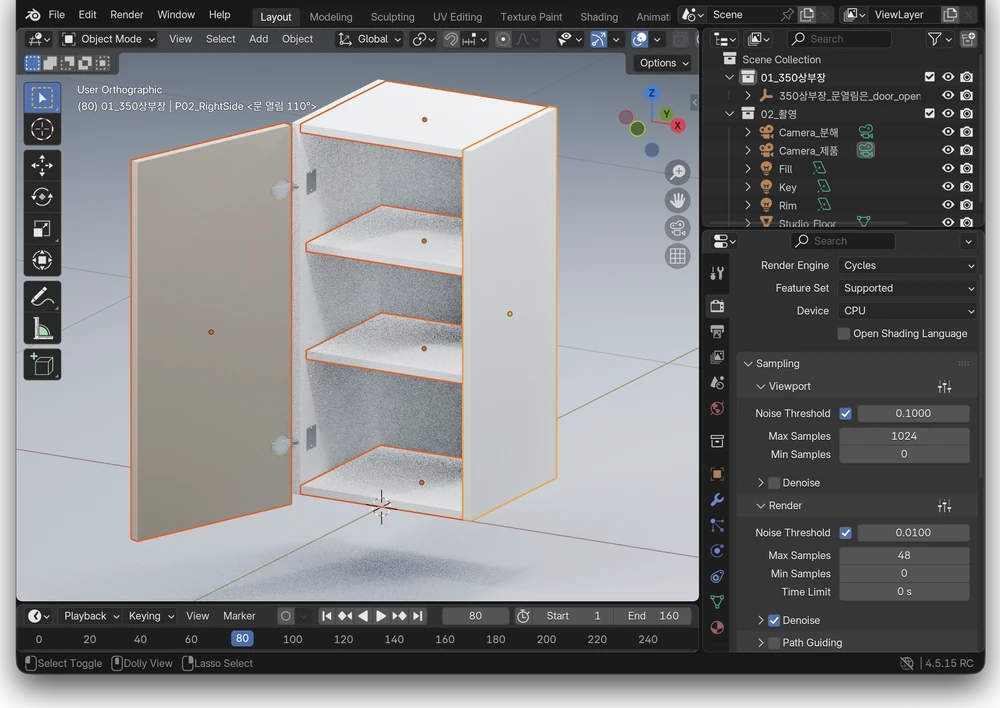Toggle camera view in the viewport
This screenshot has width=1000, height=708.
(x=677, y=228)
